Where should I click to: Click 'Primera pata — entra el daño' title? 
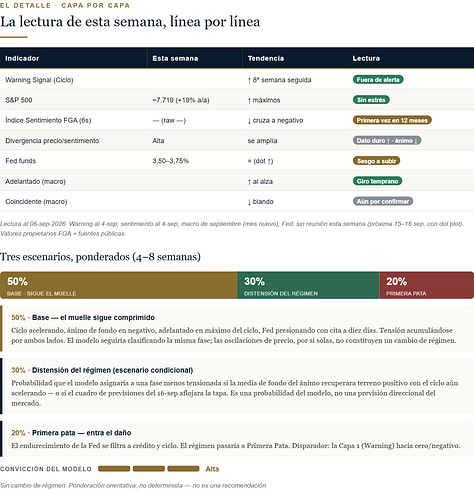[82, 433]
